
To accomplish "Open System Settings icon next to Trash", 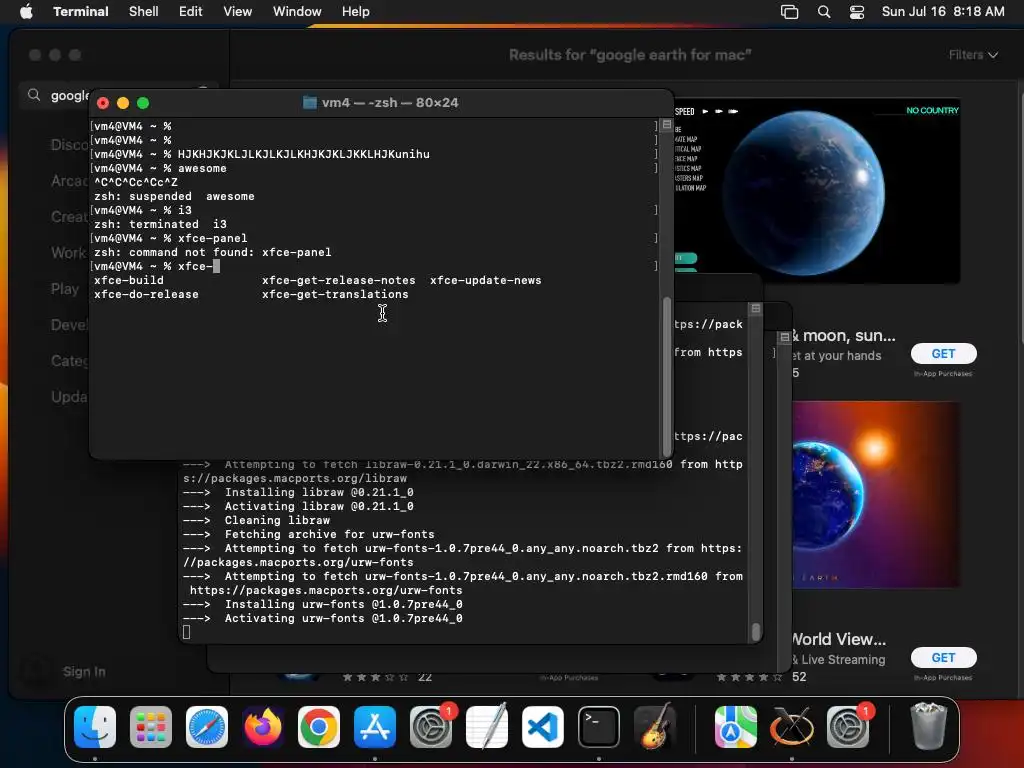I will point(848,727).
